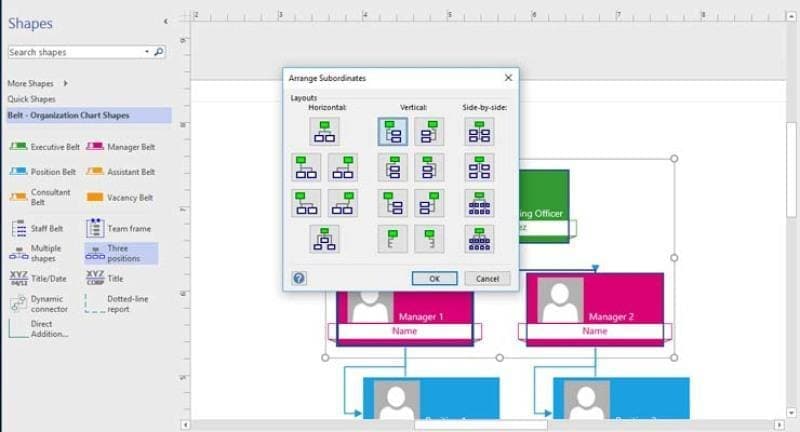Image resolution: width=800 pixels, height=432 pixels.
Task: Click the Name field under Manager 1
Action: [405, 331]
